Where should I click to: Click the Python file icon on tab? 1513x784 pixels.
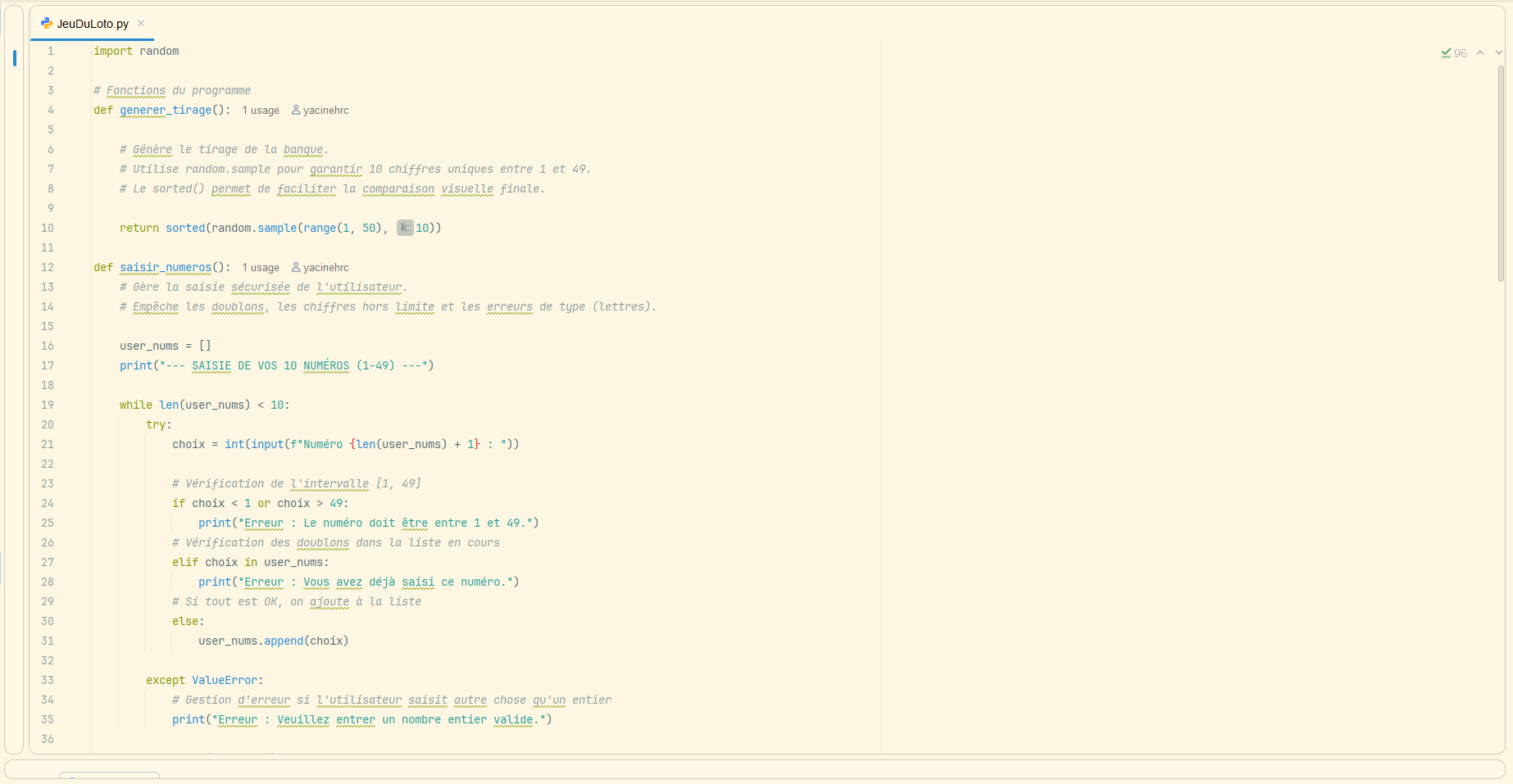[46, 24]
